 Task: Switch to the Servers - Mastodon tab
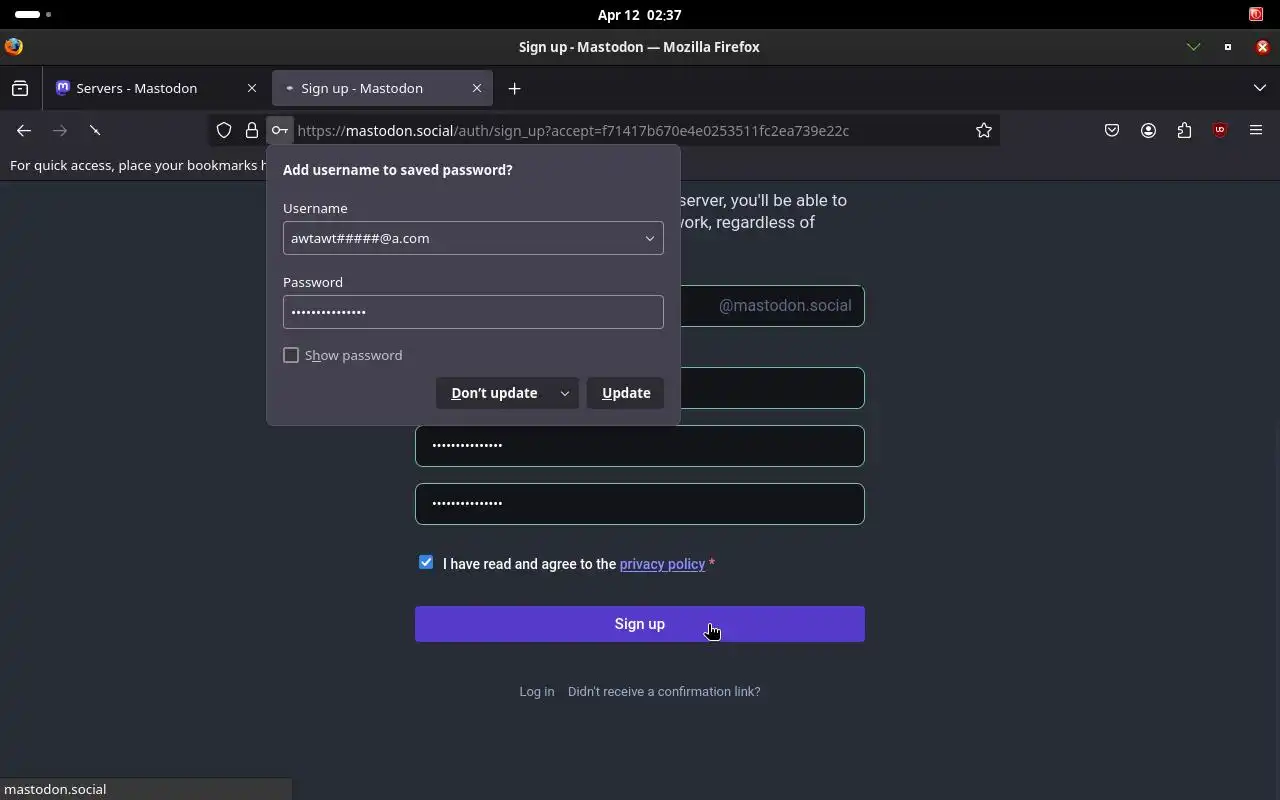pyautogui.click(x=157, y=88)
